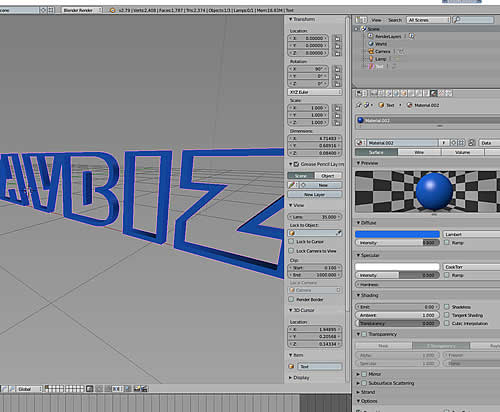Screen dimensions: 500x412
Task: Open outliner Search menu
Action: (395, 20)
